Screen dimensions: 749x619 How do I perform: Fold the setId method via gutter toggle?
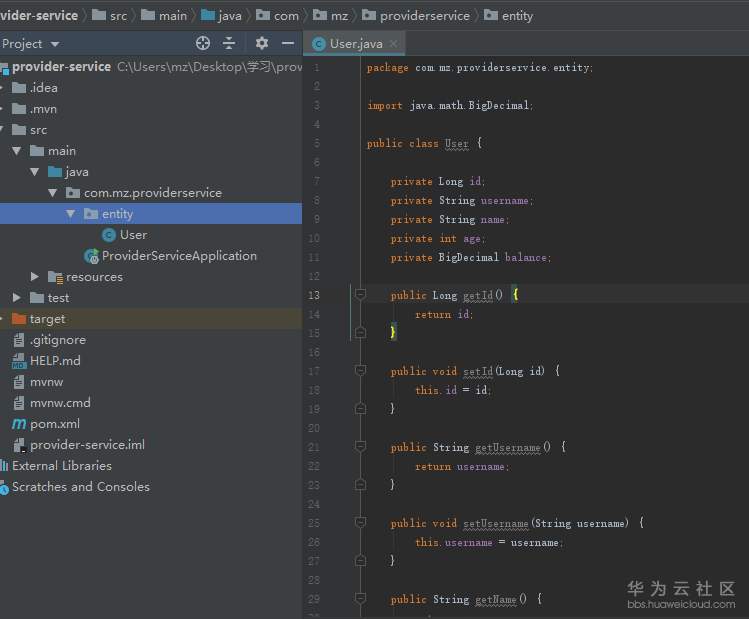tap(360, 371)
